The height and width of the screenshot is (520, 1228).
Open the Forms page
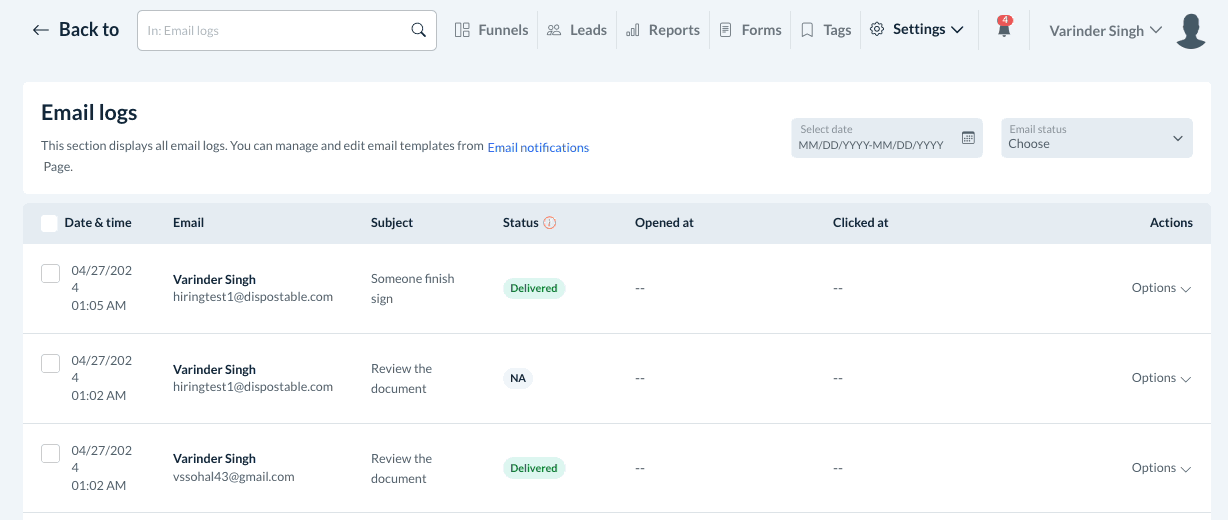750,30
